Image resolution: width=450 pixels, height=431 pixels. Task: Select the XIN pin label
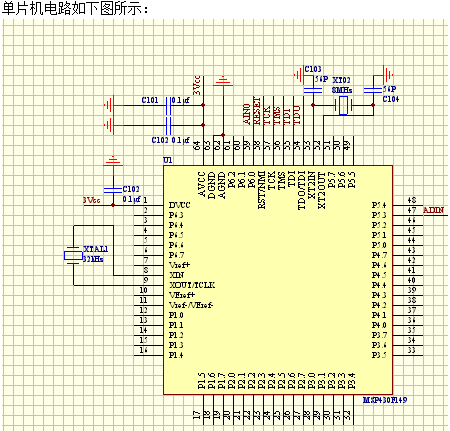click(x=176, y=275)
